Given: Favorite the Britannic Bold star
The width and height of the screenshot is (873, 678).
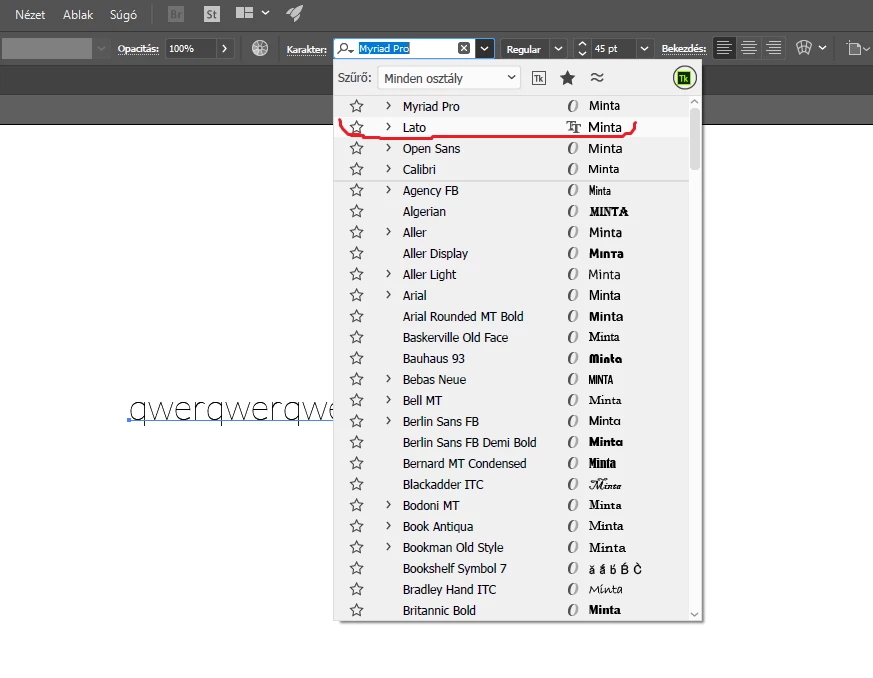Looking at the screenshot, I should point(356,610).
